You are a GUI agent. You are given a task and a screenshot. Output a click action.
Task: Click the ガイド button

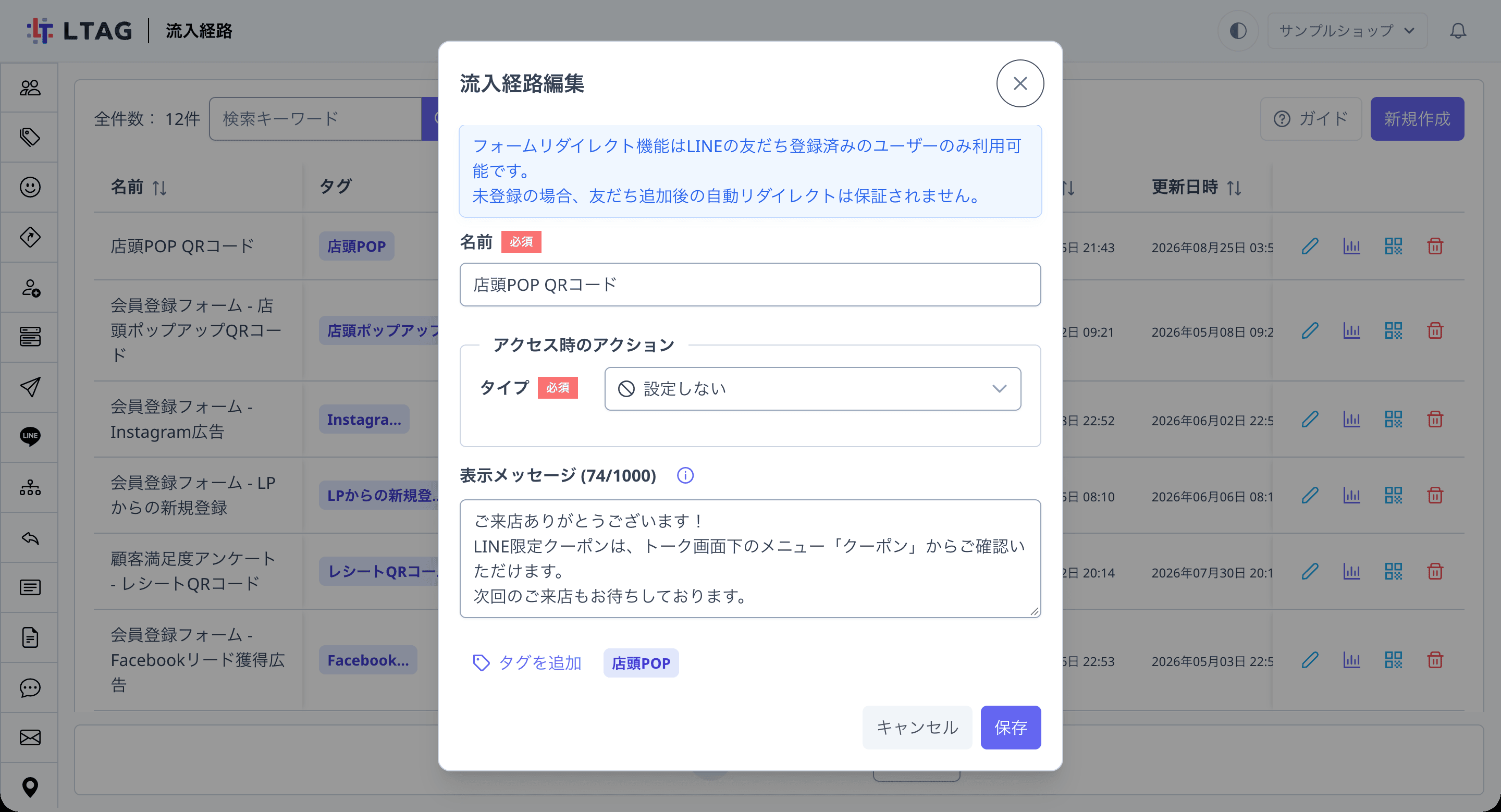(x=1310, y=119)
